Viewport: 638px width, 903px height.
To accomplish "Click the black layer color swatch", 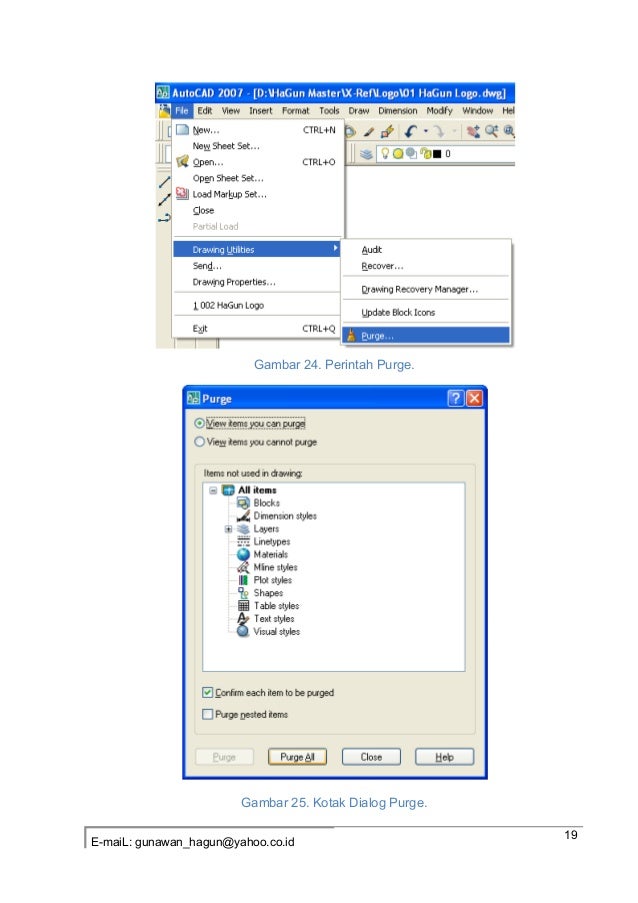I will tap(437, 154).
